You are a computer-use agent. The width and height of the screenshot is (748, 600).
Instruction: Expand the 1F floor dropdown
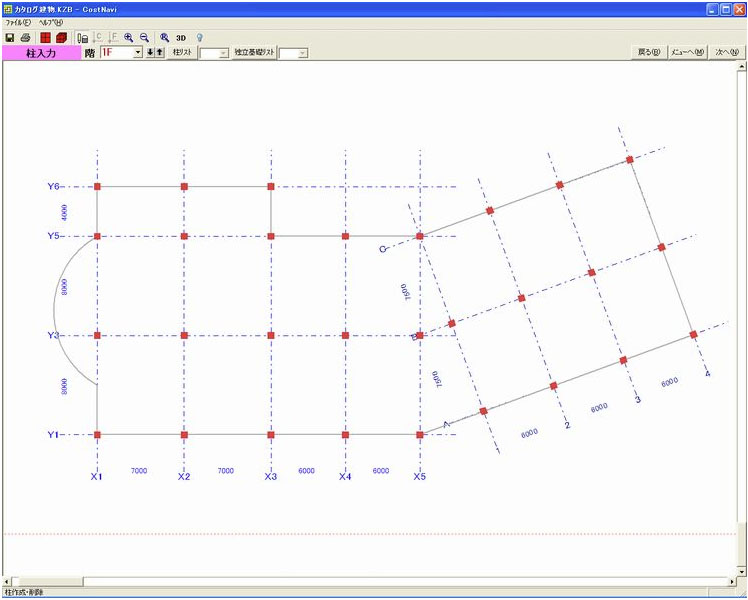tap(137, 52)
